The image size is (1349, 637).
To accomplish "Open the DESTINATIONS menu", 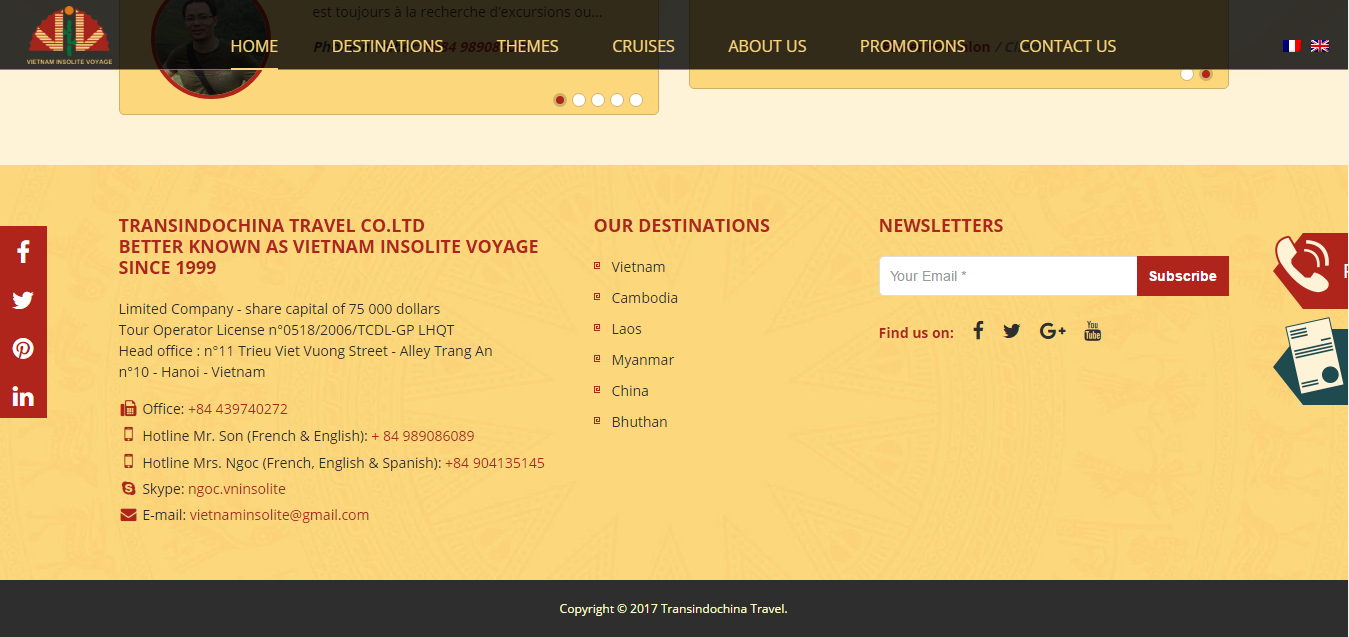I will click(x=387, y=46).
